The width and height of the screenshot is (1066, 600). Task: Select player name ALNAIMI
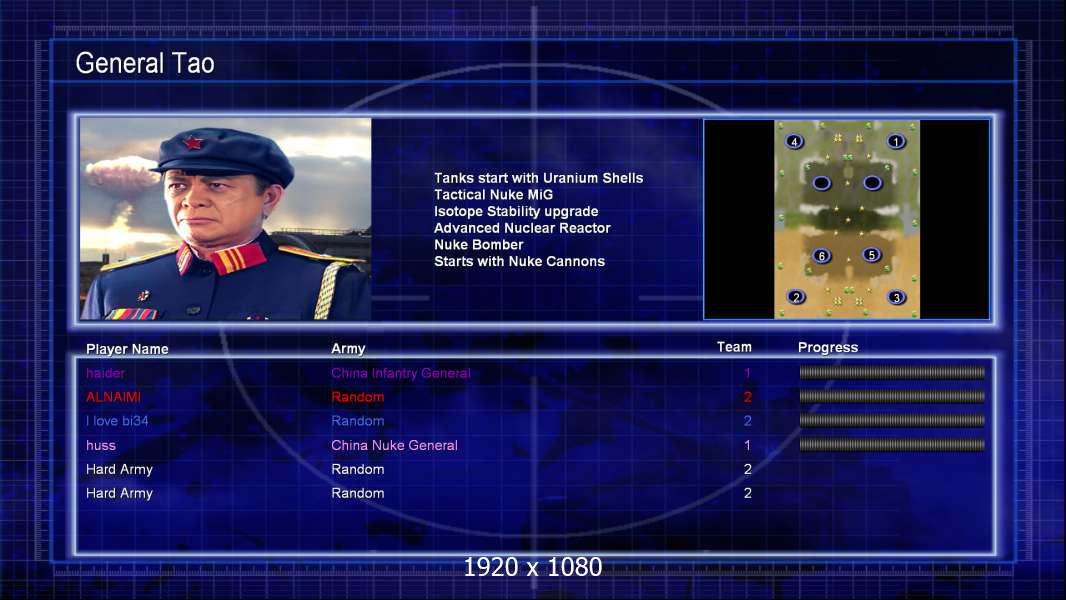pos(114,397)
